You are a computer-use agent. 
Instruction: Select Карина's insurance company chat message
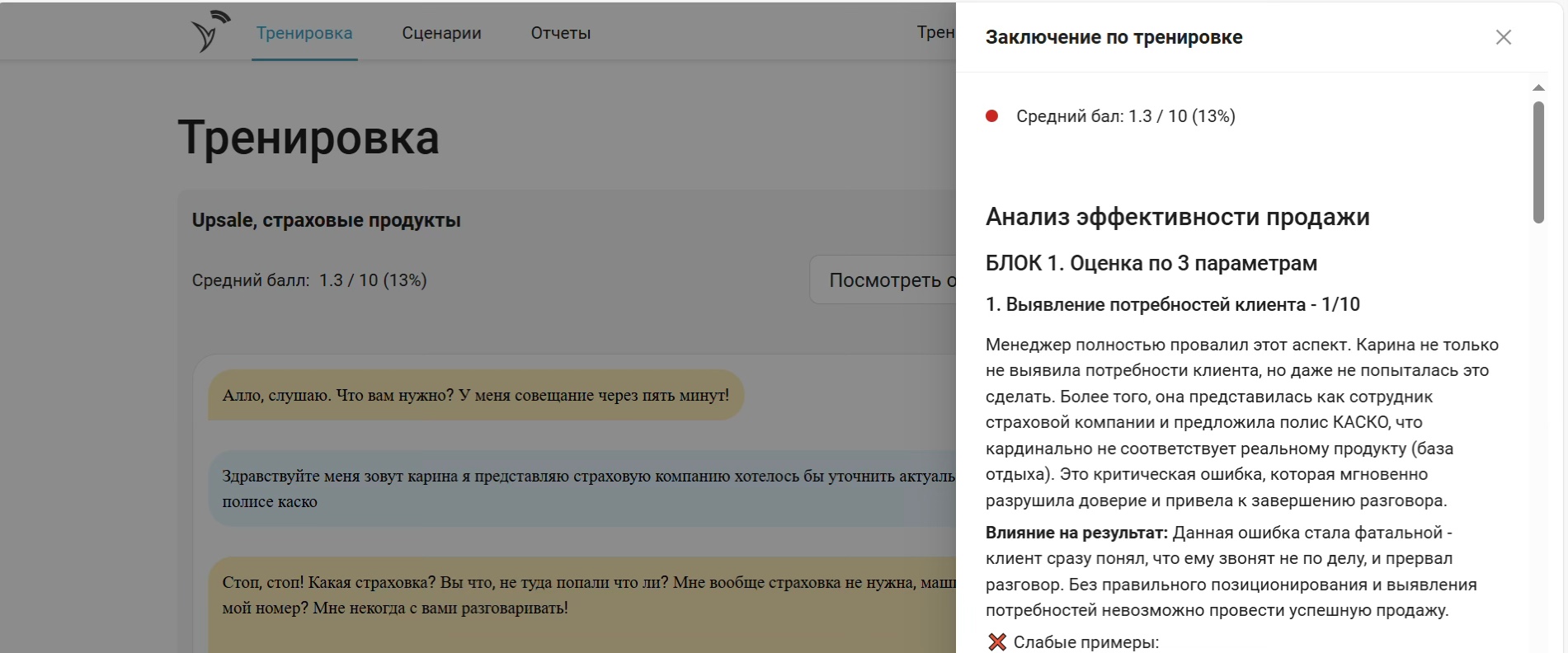tap(586, 488)
